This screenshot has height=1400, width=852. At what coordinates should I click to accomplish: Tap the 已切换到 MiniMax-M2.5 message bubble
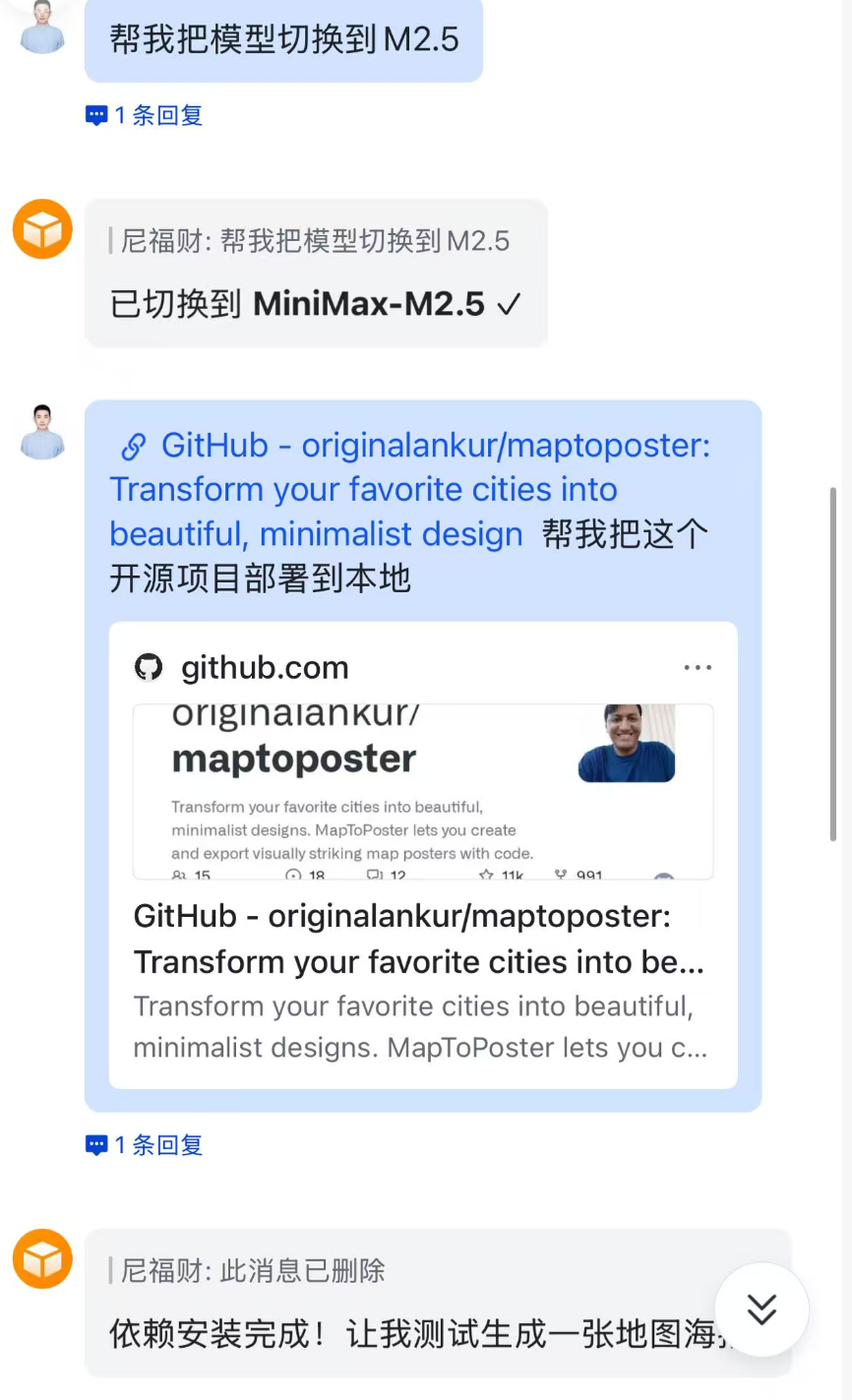pyautogui.click(x=316, y=274)
